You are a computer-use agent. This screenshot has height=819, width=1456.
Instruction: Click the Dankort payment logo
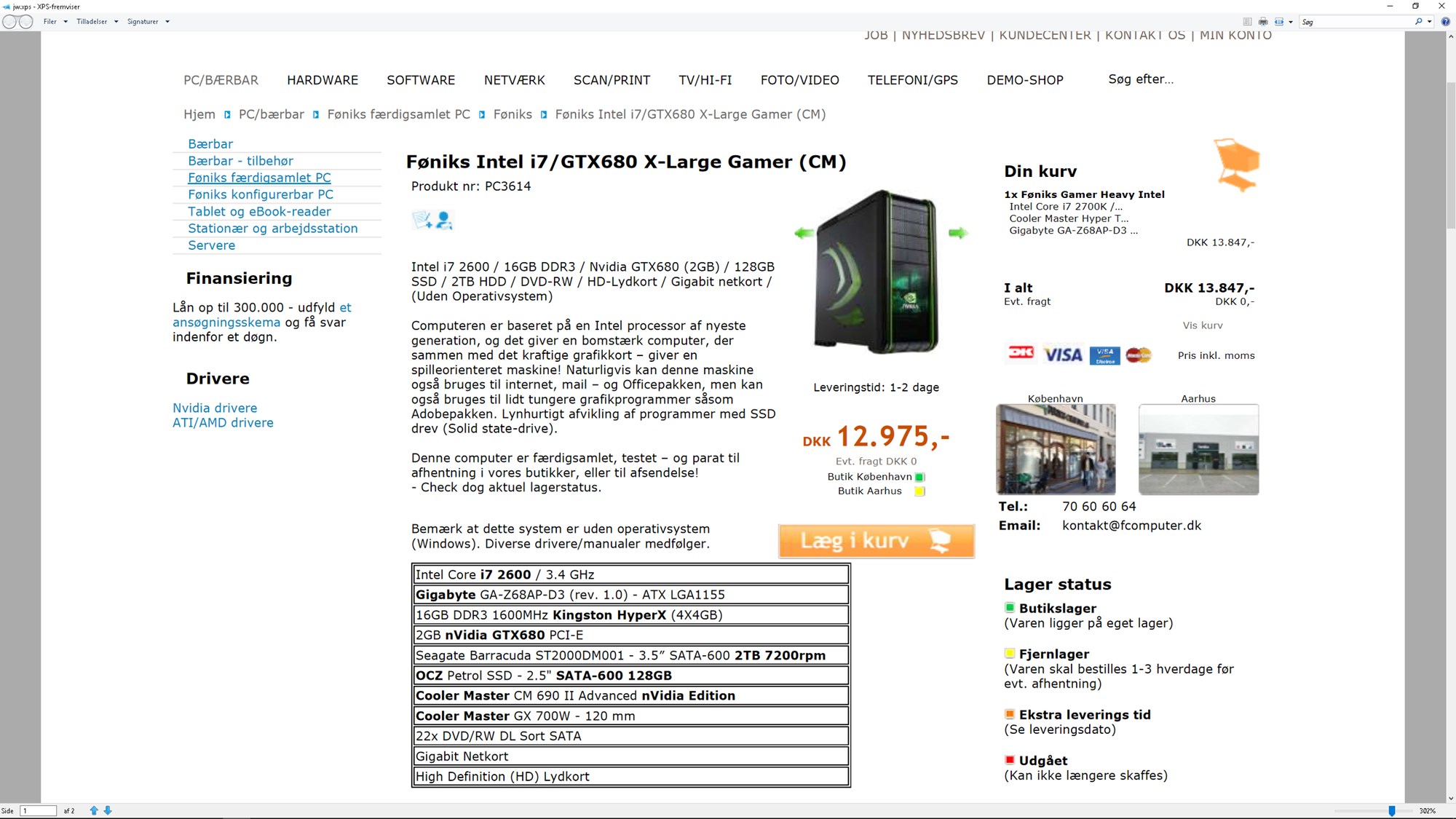coord(1021,353)
